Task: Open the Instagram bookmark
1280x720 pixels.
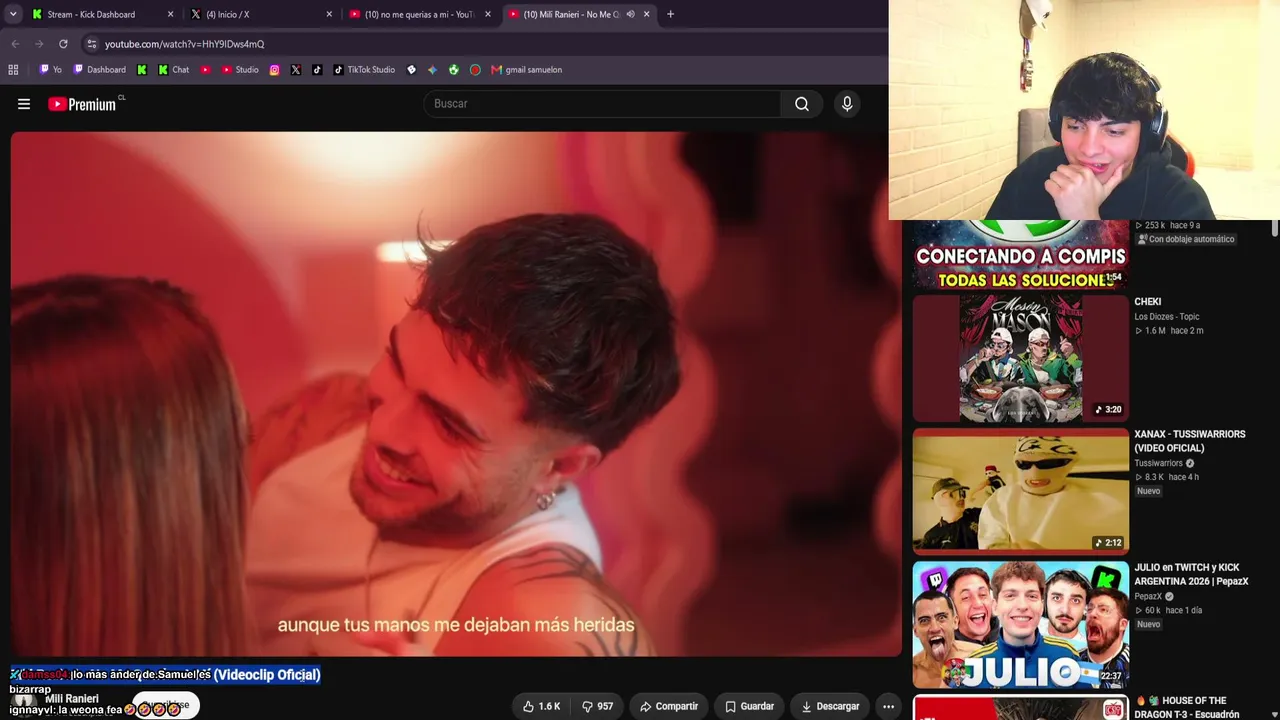Action: 274,70
